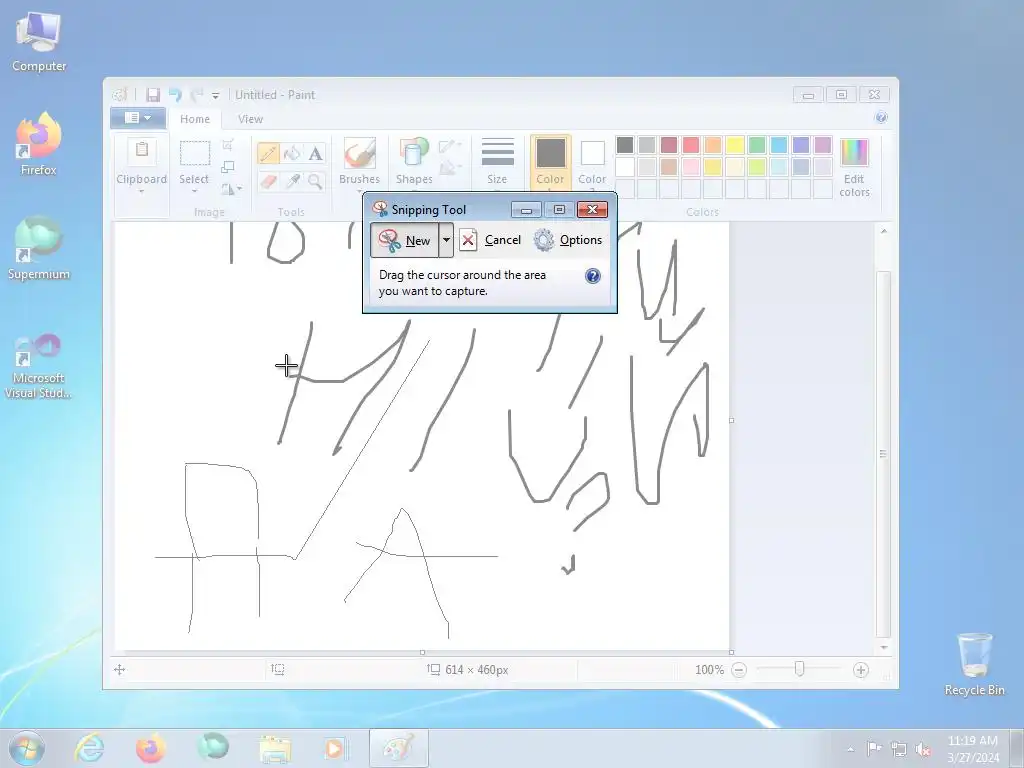Click the Paint taskbar button
This screenshot has width=1024, height=768.
[x=398, y=748]
